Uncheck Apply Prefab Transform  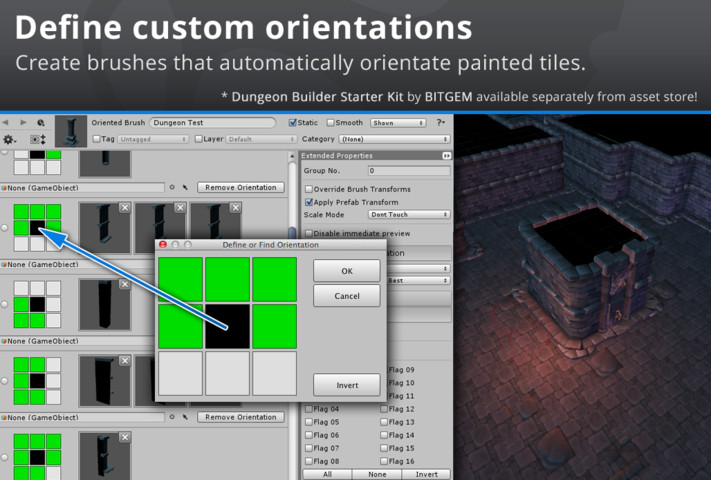(x=309, y=202)
